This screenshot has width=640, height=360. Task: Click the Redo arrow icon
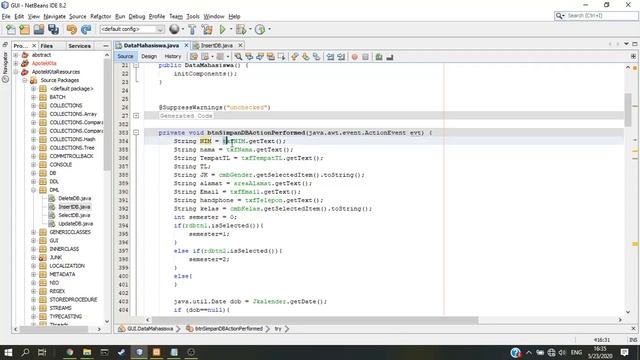point(86,29)
